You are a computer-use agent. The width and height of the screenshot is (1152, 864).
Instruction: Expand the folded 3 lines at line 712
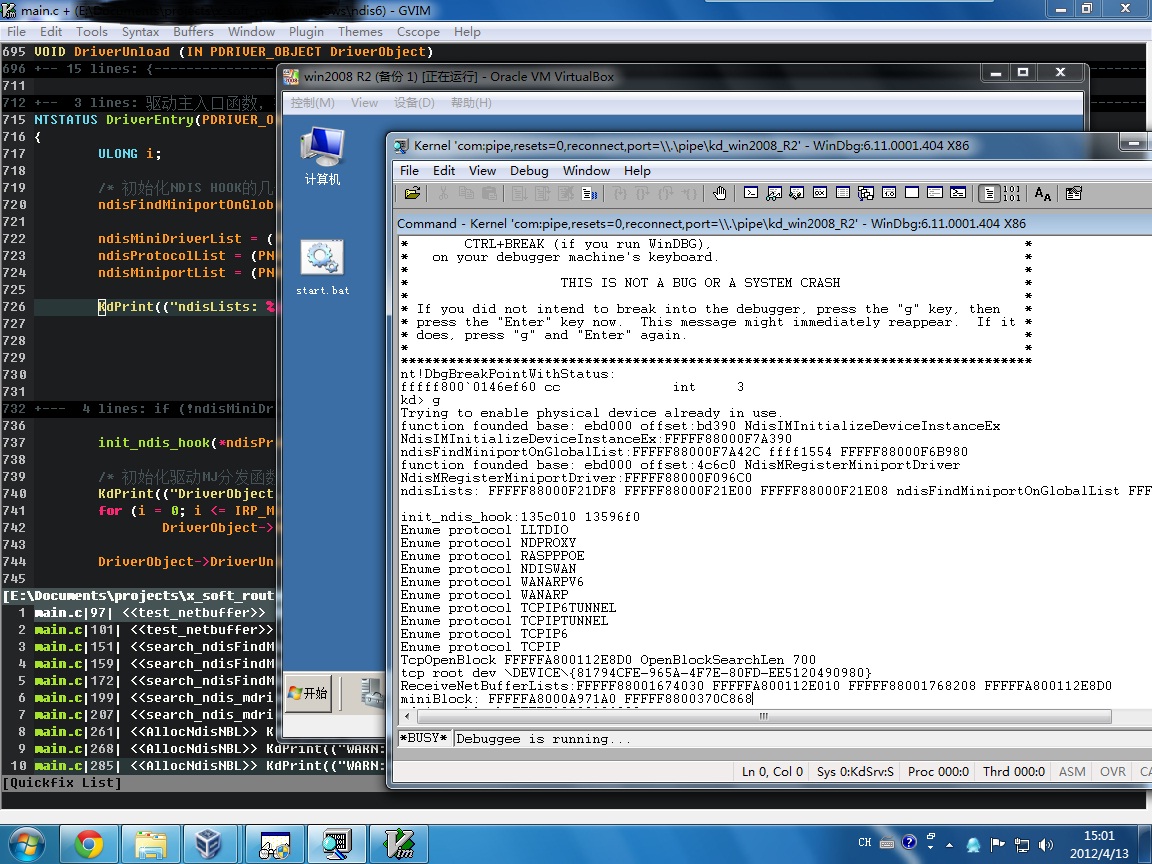(138, 102)
